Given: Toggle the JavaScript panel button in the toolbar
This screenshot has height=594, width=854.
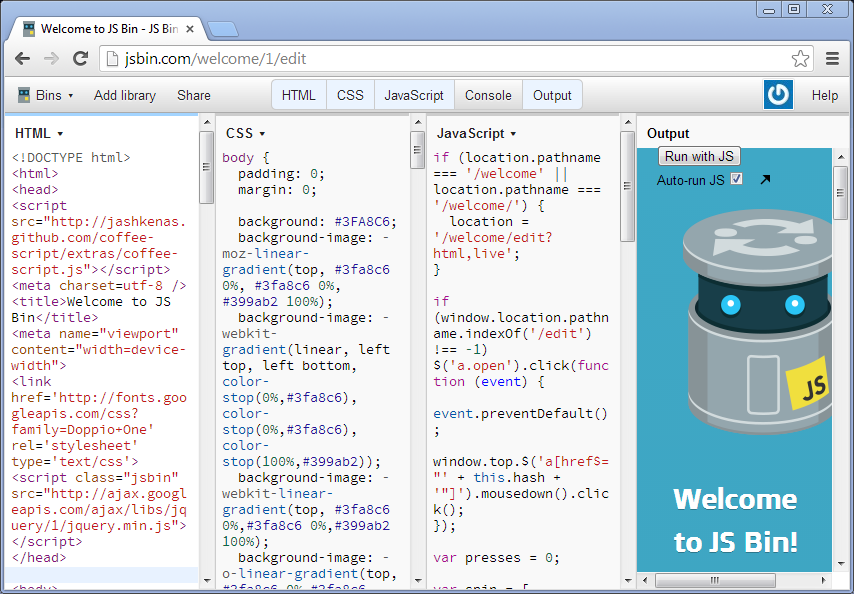Looking at the screenshot, I should pos(414,95).
